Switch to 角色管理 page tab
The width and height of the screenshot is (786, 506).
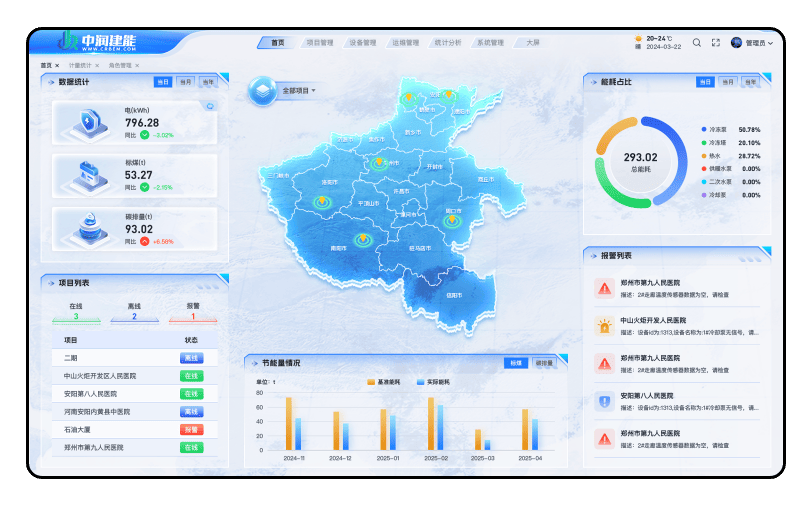120,66
